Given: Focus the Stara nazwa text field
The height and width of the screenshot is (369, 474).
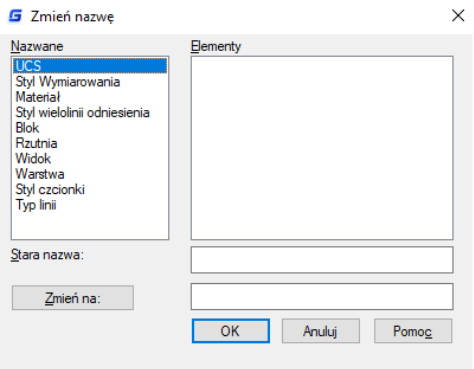Looking at the screenshot, I should [322, 260].
